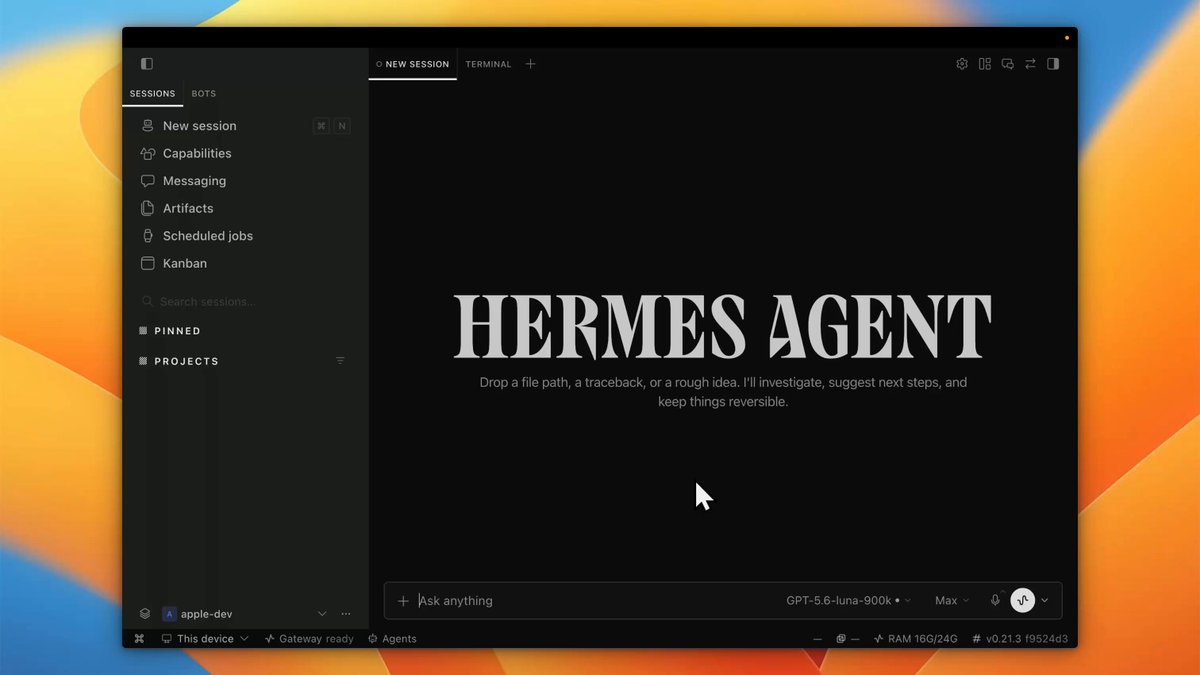This screenshot has width=1200, height=675.
Task: Collapse the left sidebar panel icon
Action: click(x=147, y=64)
